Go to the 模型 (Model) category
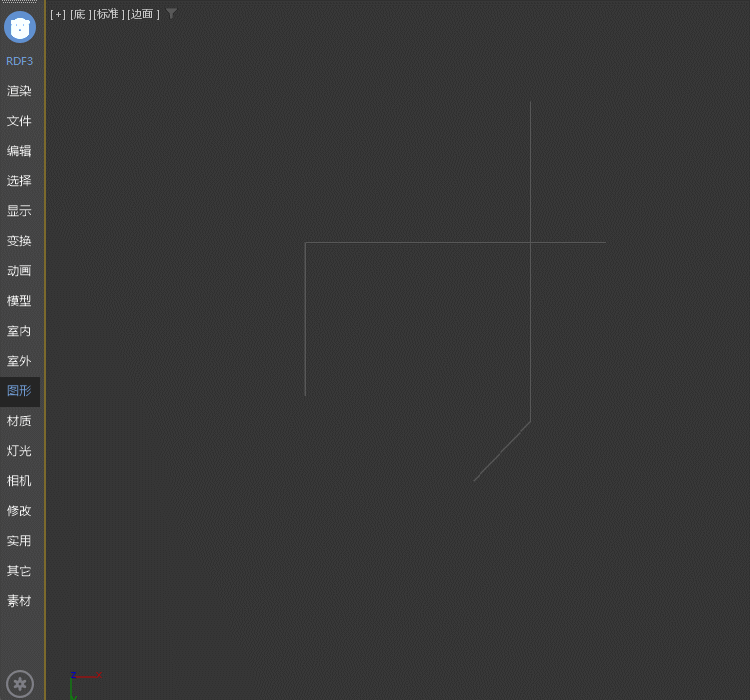 click(20, 301)
